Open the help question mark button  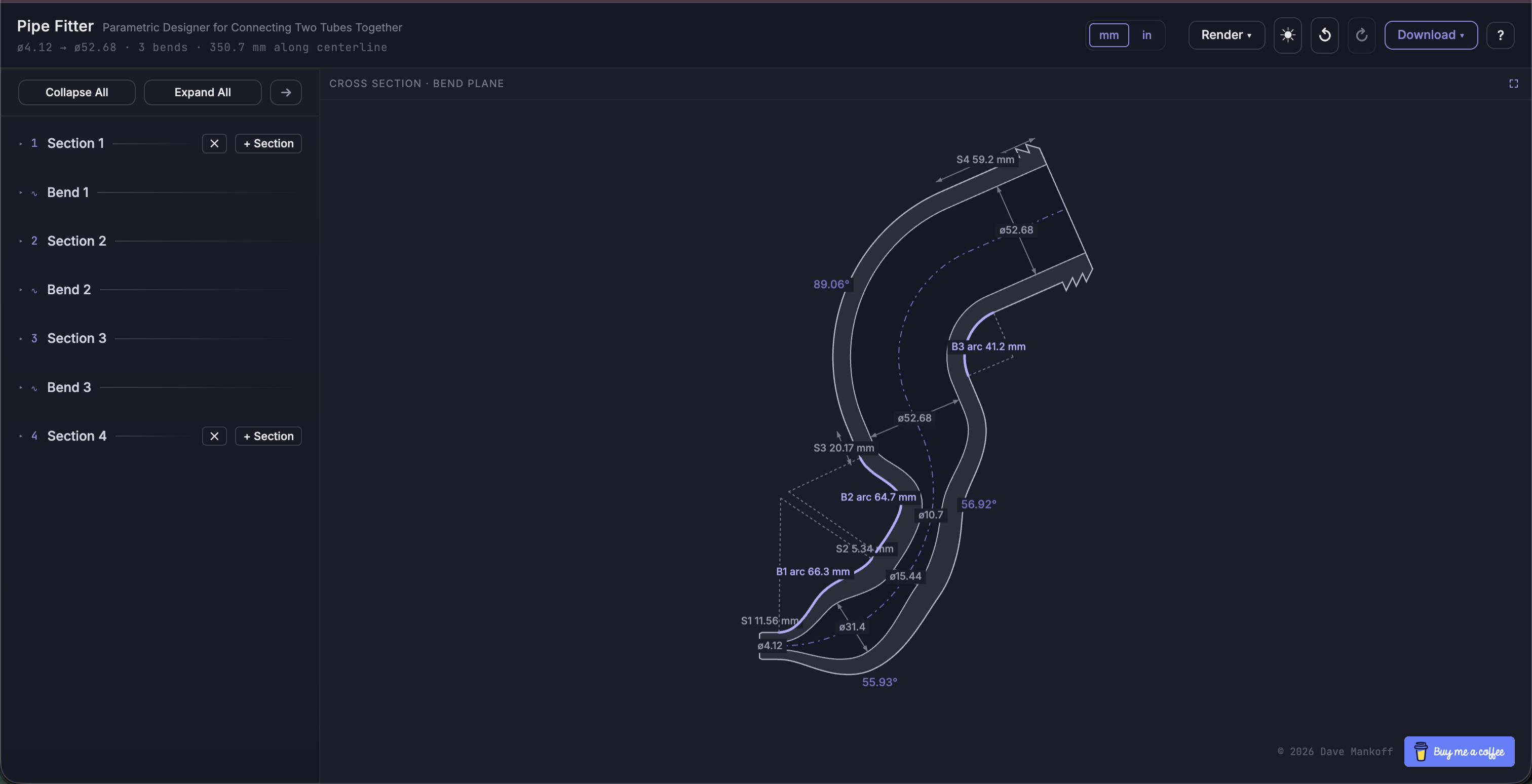click(x=1501, y=35)
